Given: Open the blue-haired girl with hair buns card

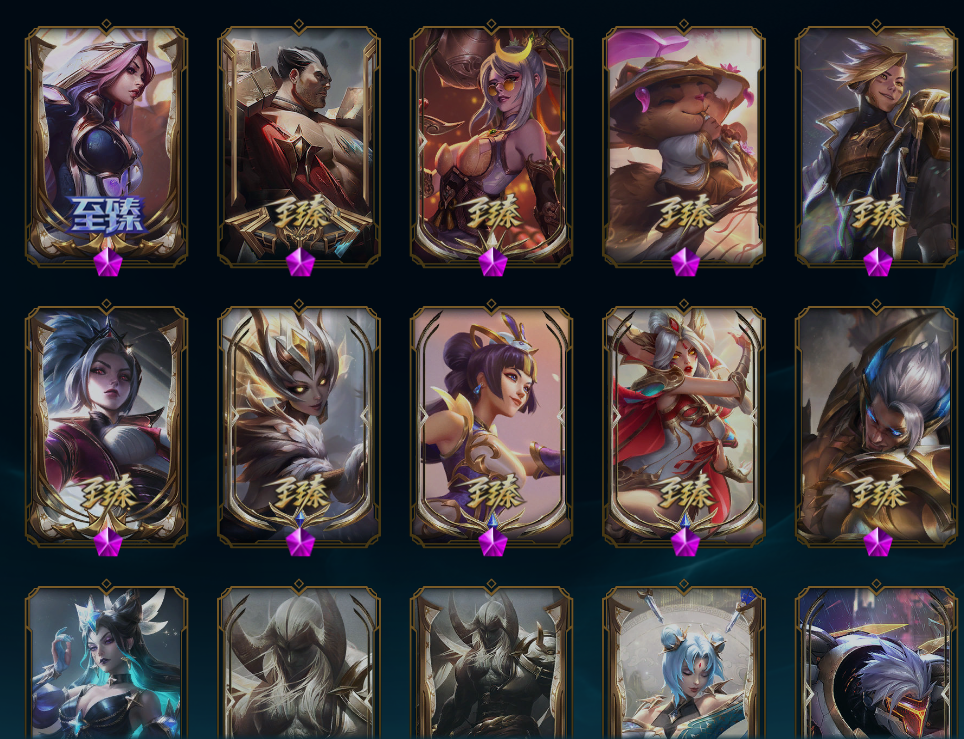Looking at the screenshot, I should tap(684, 662).
